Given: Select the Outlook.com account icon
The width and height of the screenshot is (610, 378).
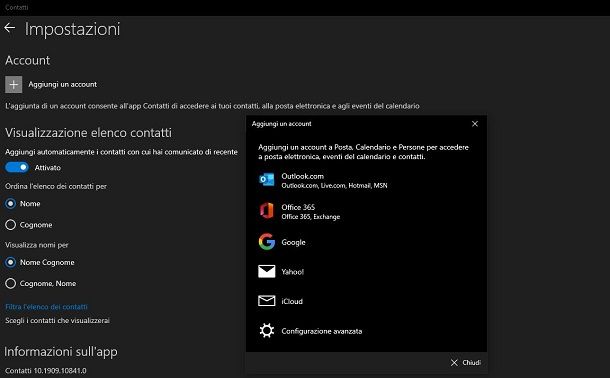Looking at the screenshot, I should (x=266, y=180).
